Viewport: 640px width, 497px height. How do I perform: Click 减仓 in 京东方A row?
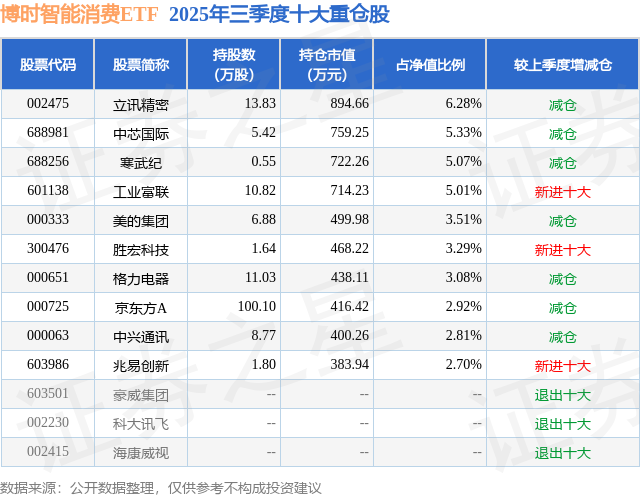click(563, 308)
